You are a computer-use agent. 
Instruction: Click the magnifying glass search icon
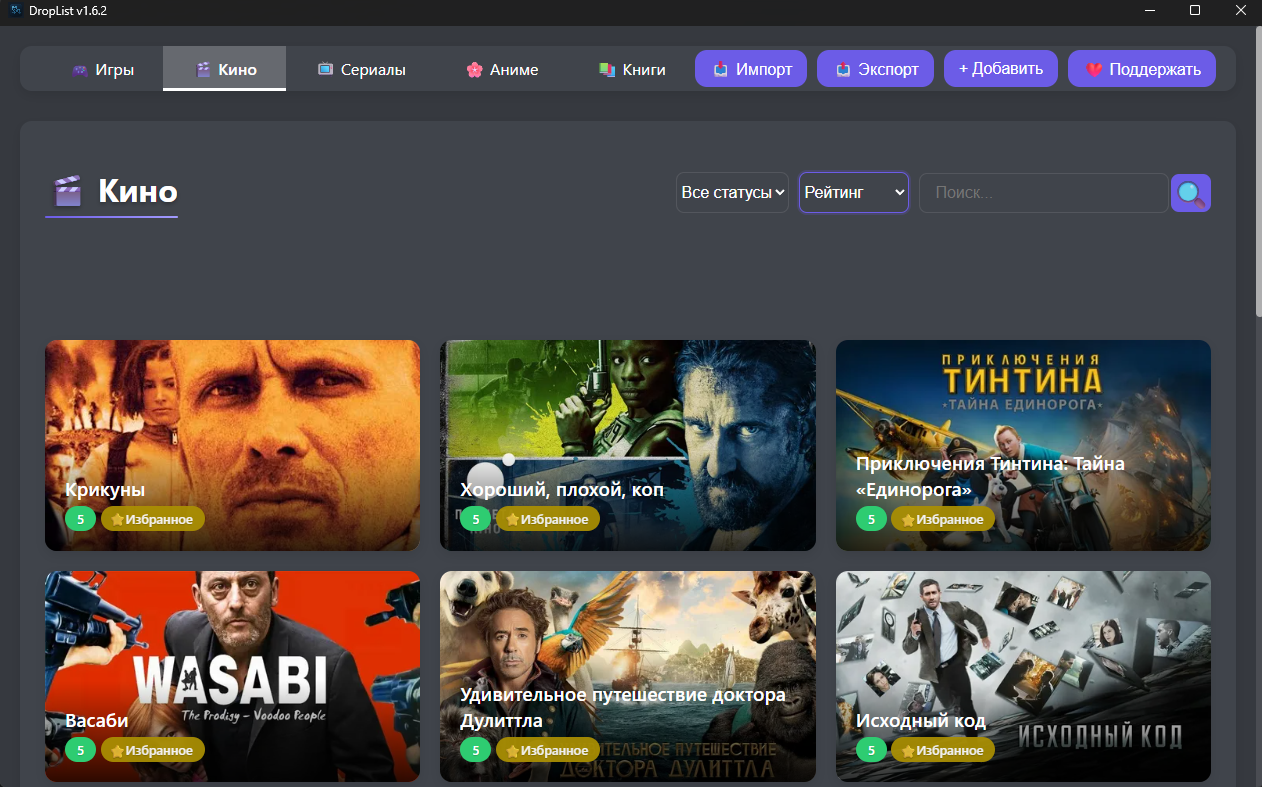tap(1190, 193)
